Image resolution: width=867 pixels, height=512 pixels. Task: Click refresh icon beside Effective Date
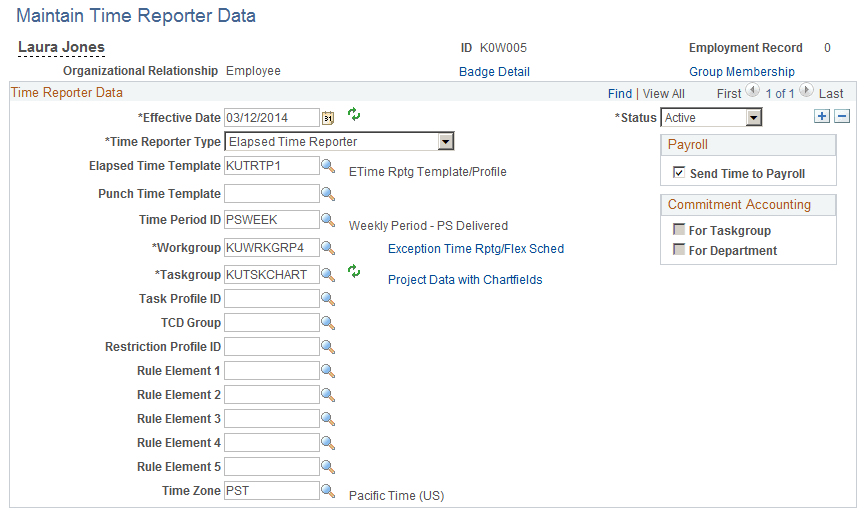coord(354,114)
